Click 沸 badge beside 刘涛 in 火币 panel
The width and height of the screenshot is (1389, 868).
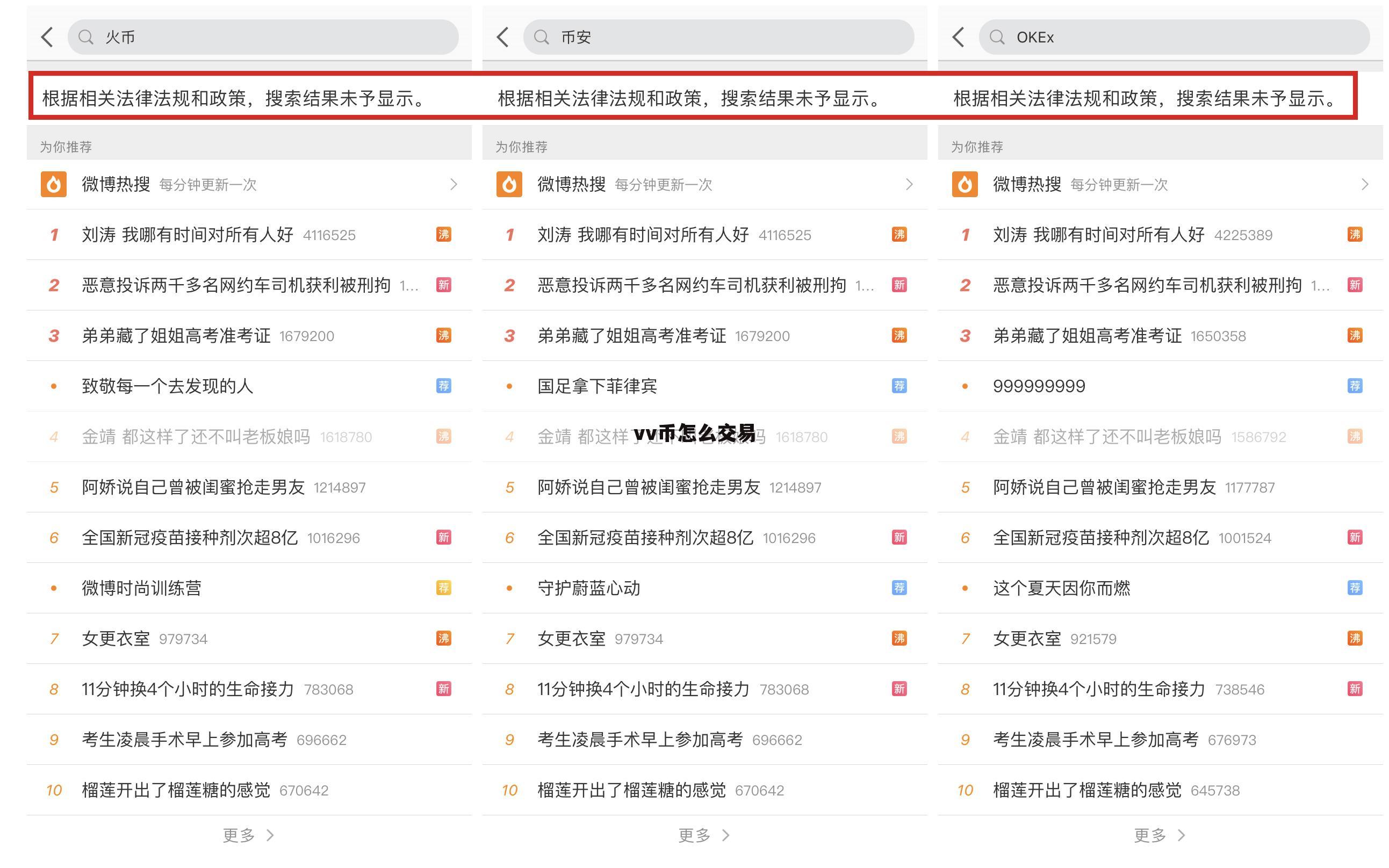[x=443, y=234]
